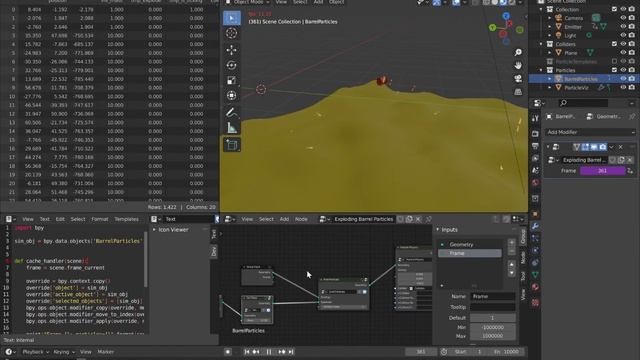Toggle camera view in the viewport
Image resolution: width=640 pixels, height=360 pixels.
(x=518, y=78)
